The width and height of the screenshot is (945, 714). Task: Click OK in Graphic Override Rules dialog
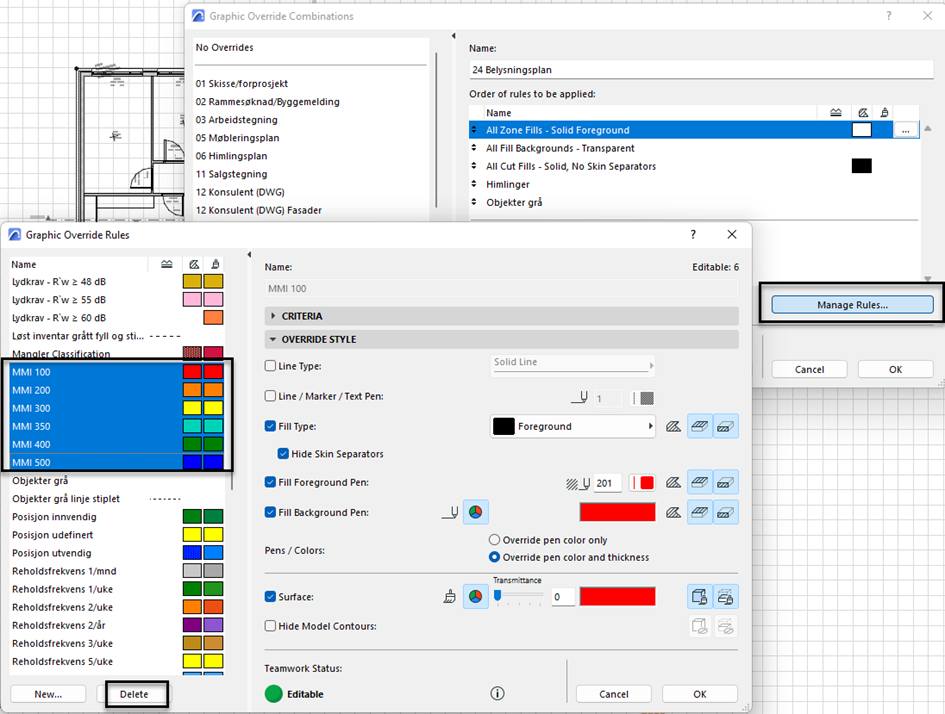pos(700,694)
